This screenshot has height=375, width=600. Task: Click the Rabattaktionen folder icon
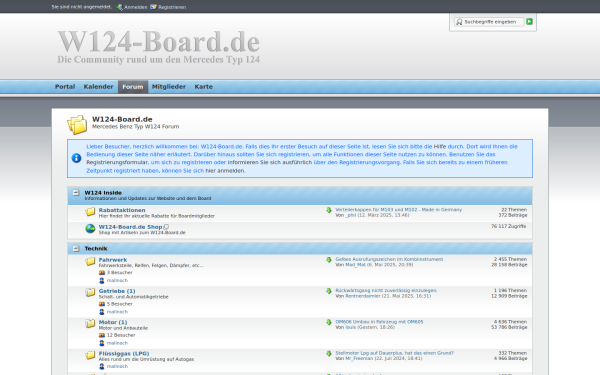click(90, 212)
